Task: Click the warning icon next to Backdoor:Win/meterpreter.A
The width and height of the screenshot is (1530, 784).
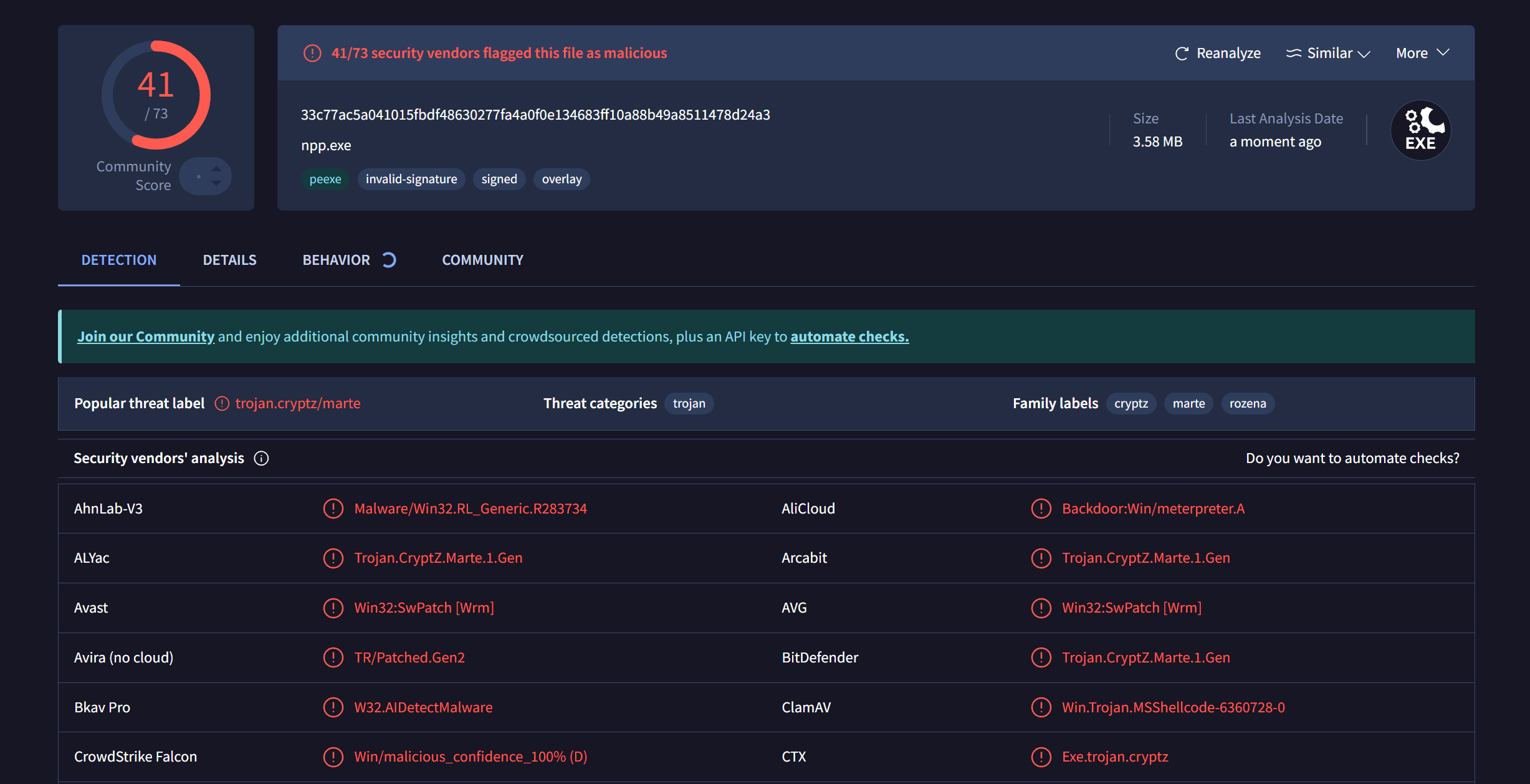Action: (x=1041, y=509)
